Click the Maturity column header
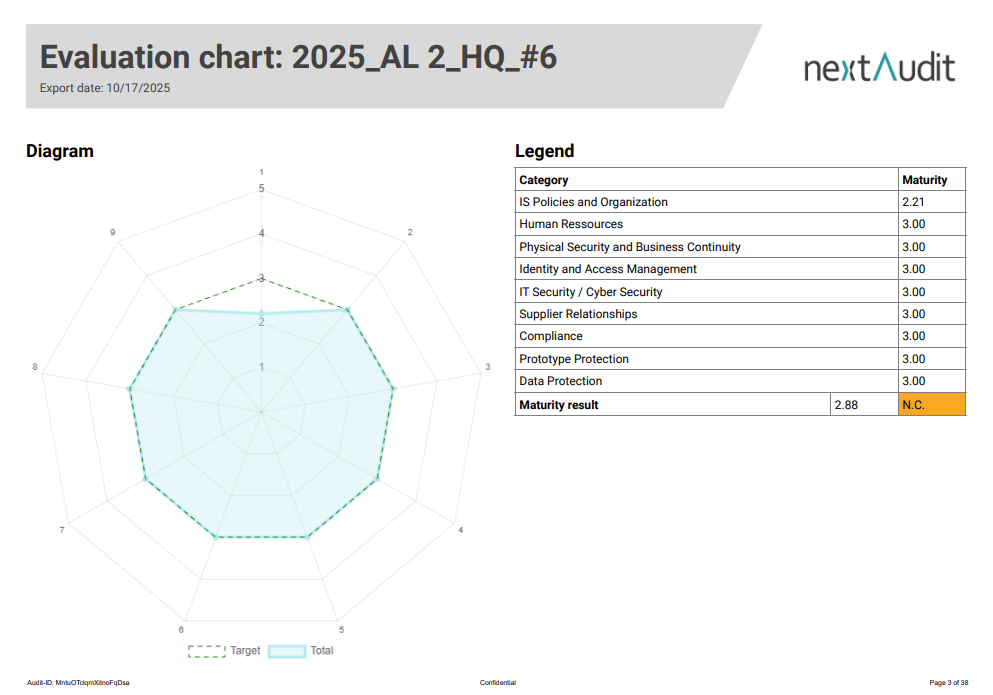 pos(924,180)
